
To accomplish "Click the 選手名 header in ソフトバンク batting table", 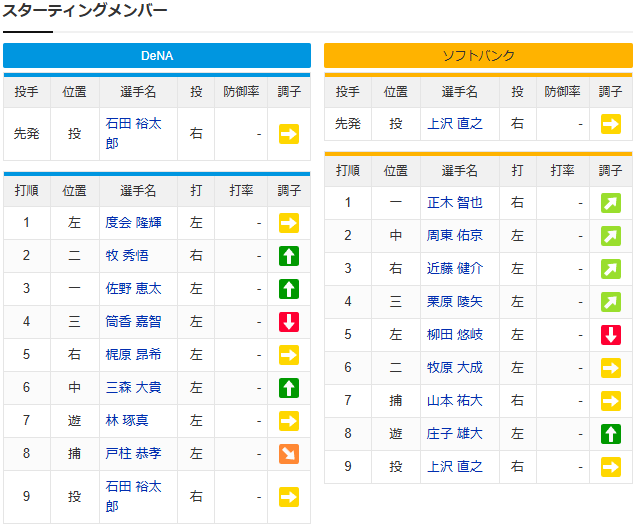I will (460, 171).
